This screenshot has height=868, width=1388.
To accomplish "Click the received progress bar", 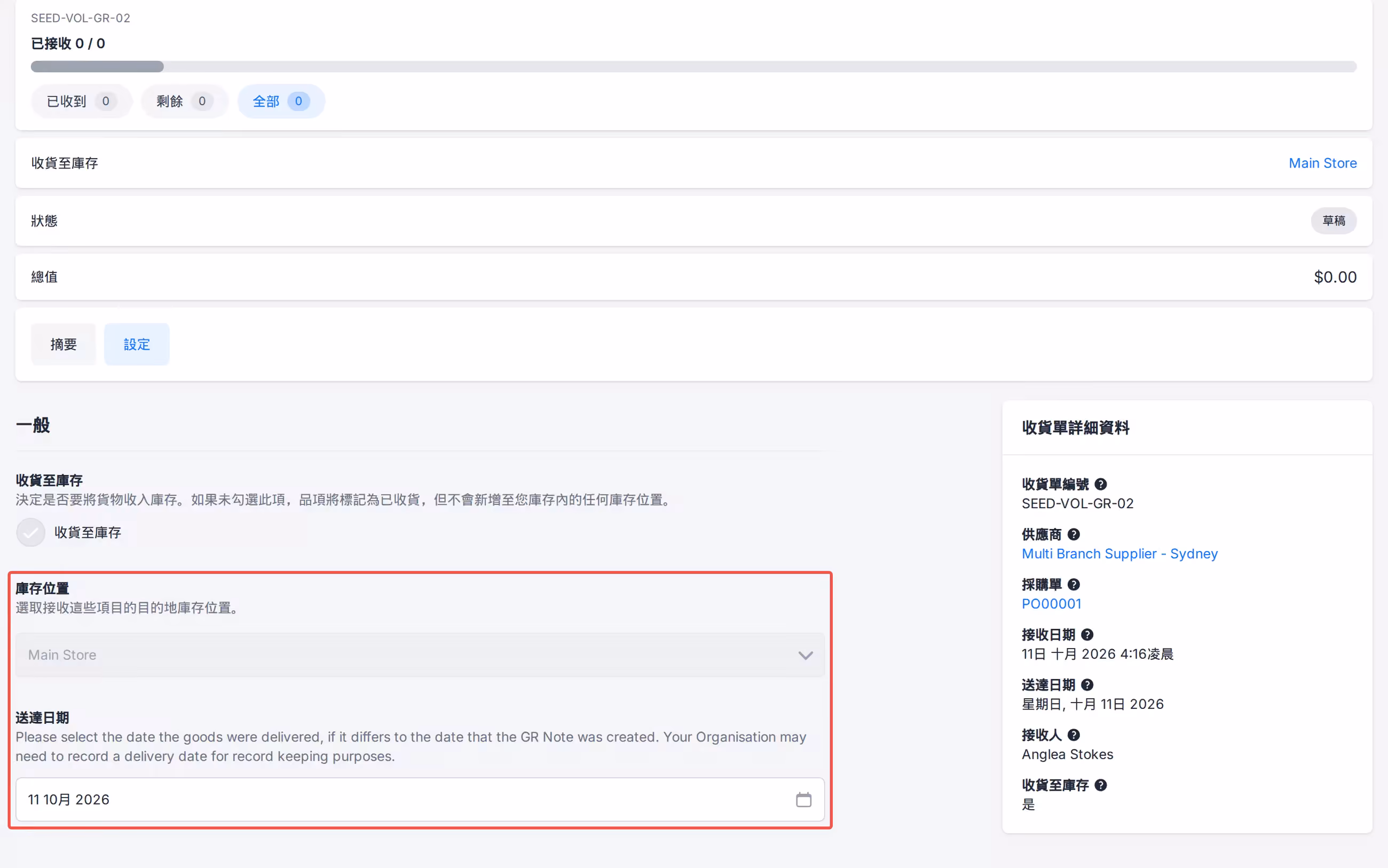I will pyautogui.click(x=693, y=67).
